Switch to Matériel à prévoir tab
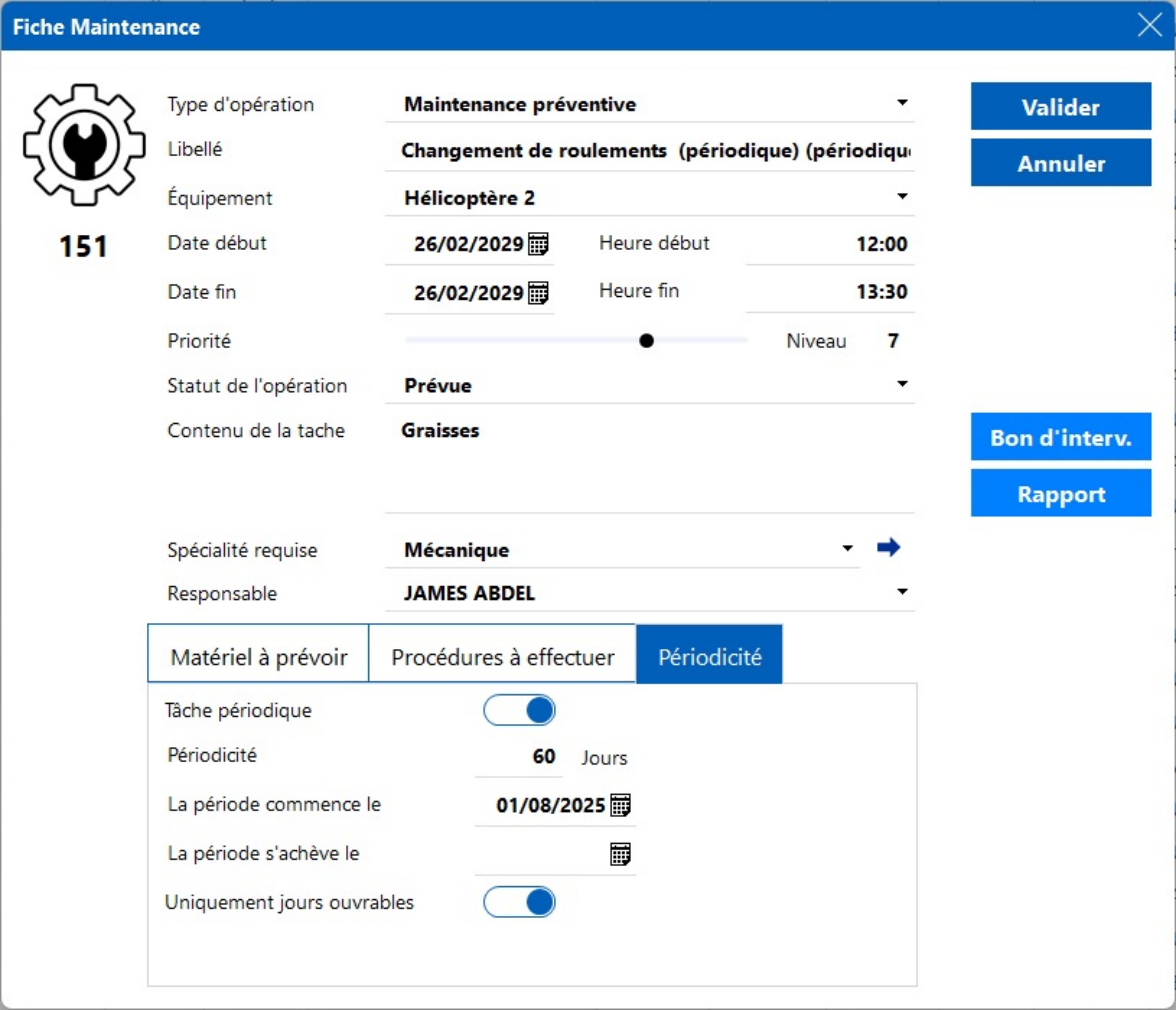The height and width of the screenshot is (1010, 1176). [258, 657]
